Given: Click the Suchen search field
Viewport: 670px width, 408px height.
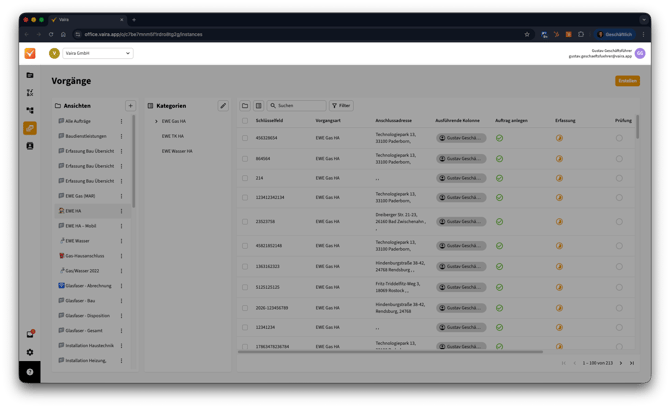Looking at the screenshot, I should tap(300, 105).
